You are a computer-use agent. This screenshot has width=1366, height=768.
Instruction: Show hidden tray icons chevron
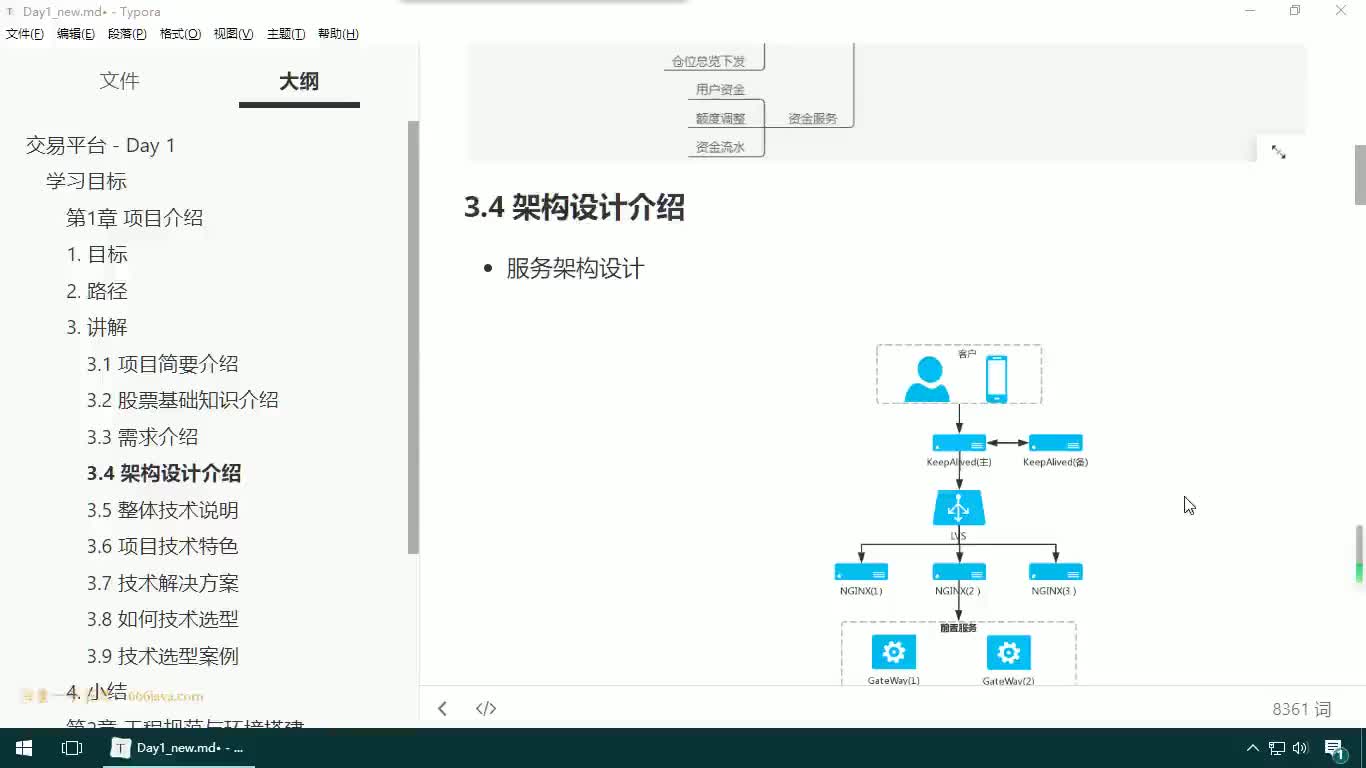[x=1252, y=748]
